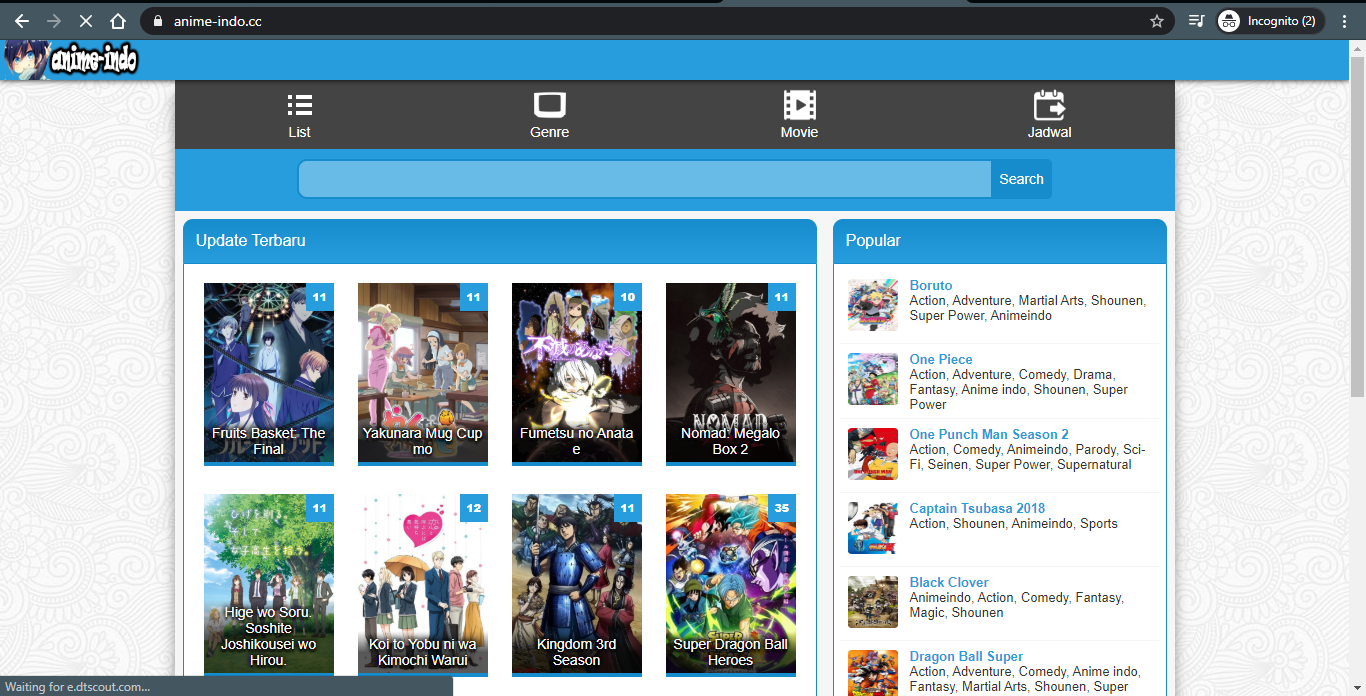Click the Incognito (2) profile indicator
The image size is (1366, 696).
pyautogui.click(x=1270, y=21)
